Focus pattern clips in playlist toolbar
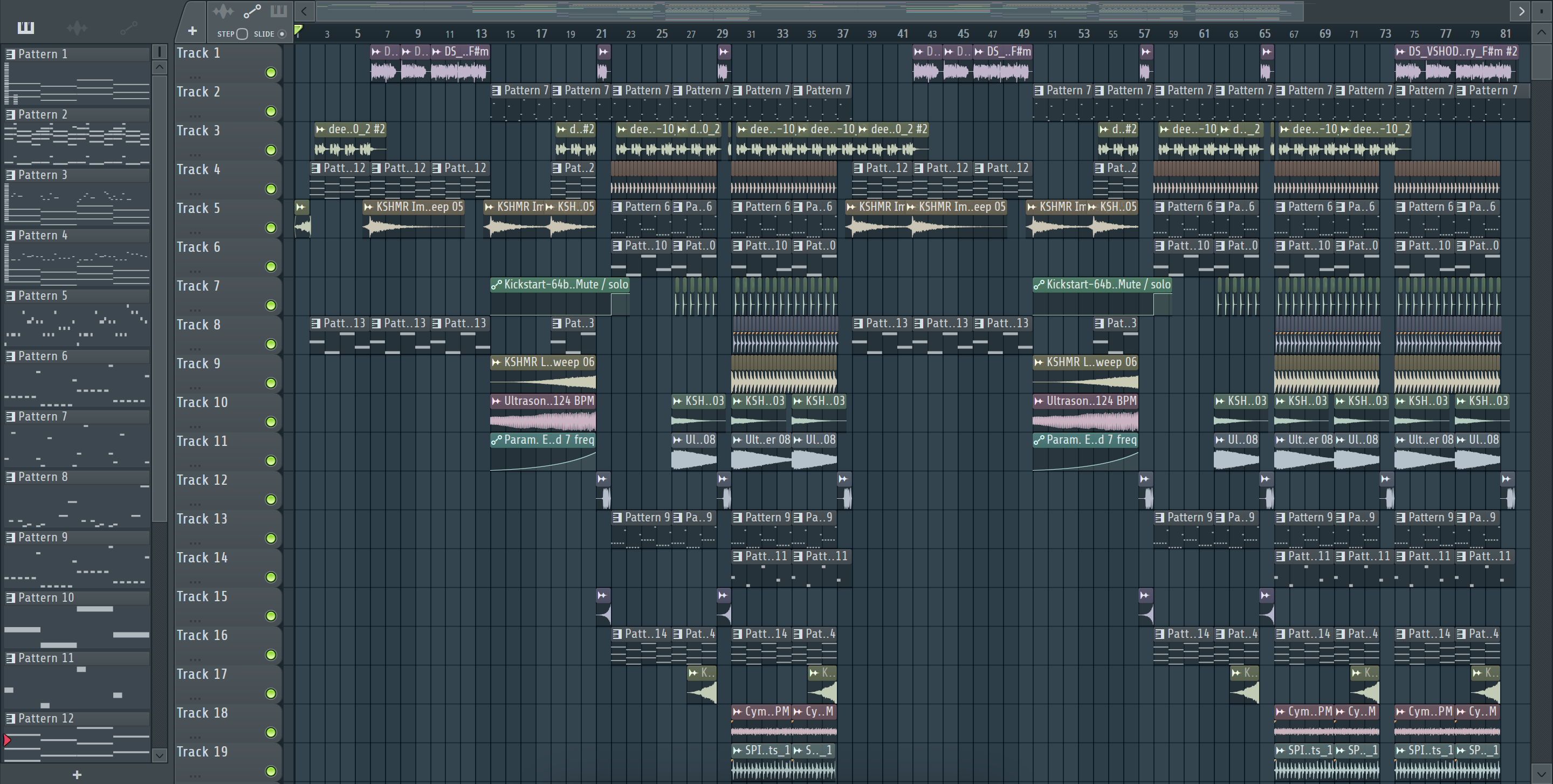 (278, 11)
